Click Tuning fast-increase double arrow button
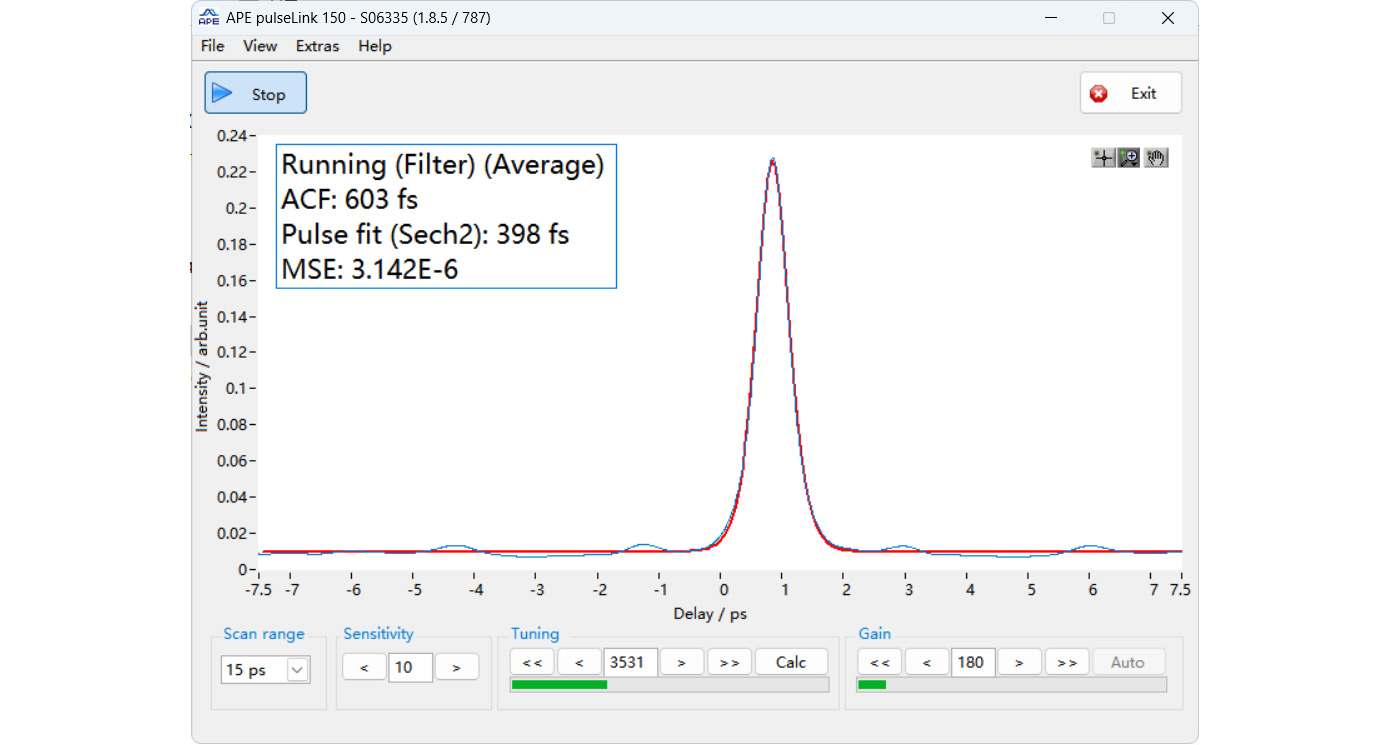Screen dimensions: 1390x745 [729, 662]
